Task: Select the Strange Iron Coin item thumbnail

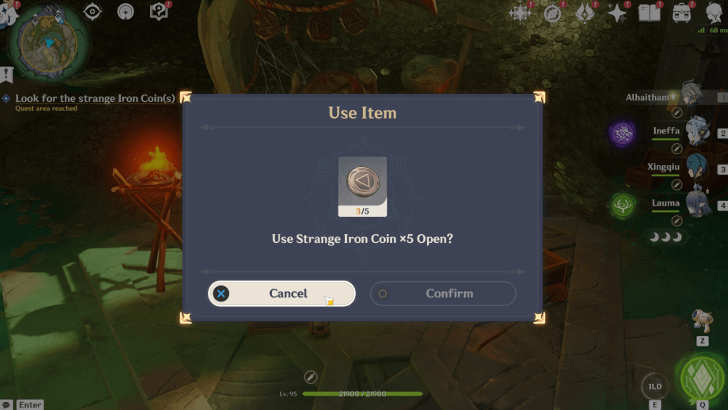Action: 363,187
